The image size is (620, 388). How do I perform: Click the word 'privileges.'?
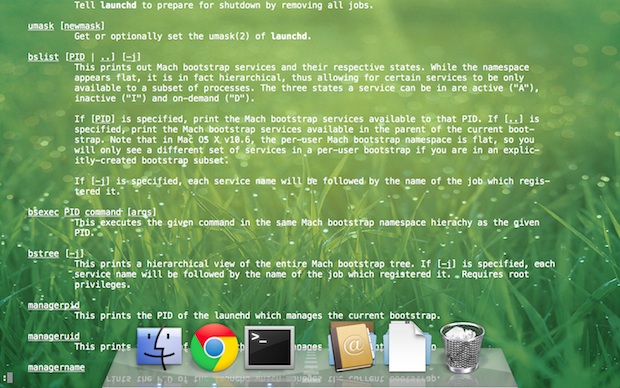102,284
